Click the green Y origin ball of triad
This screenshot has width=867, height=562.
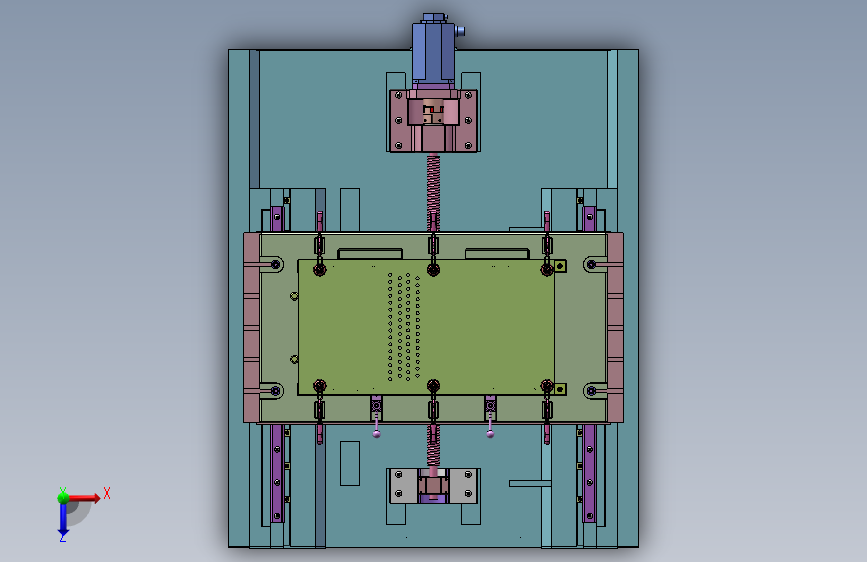click(x=63, y=498)
